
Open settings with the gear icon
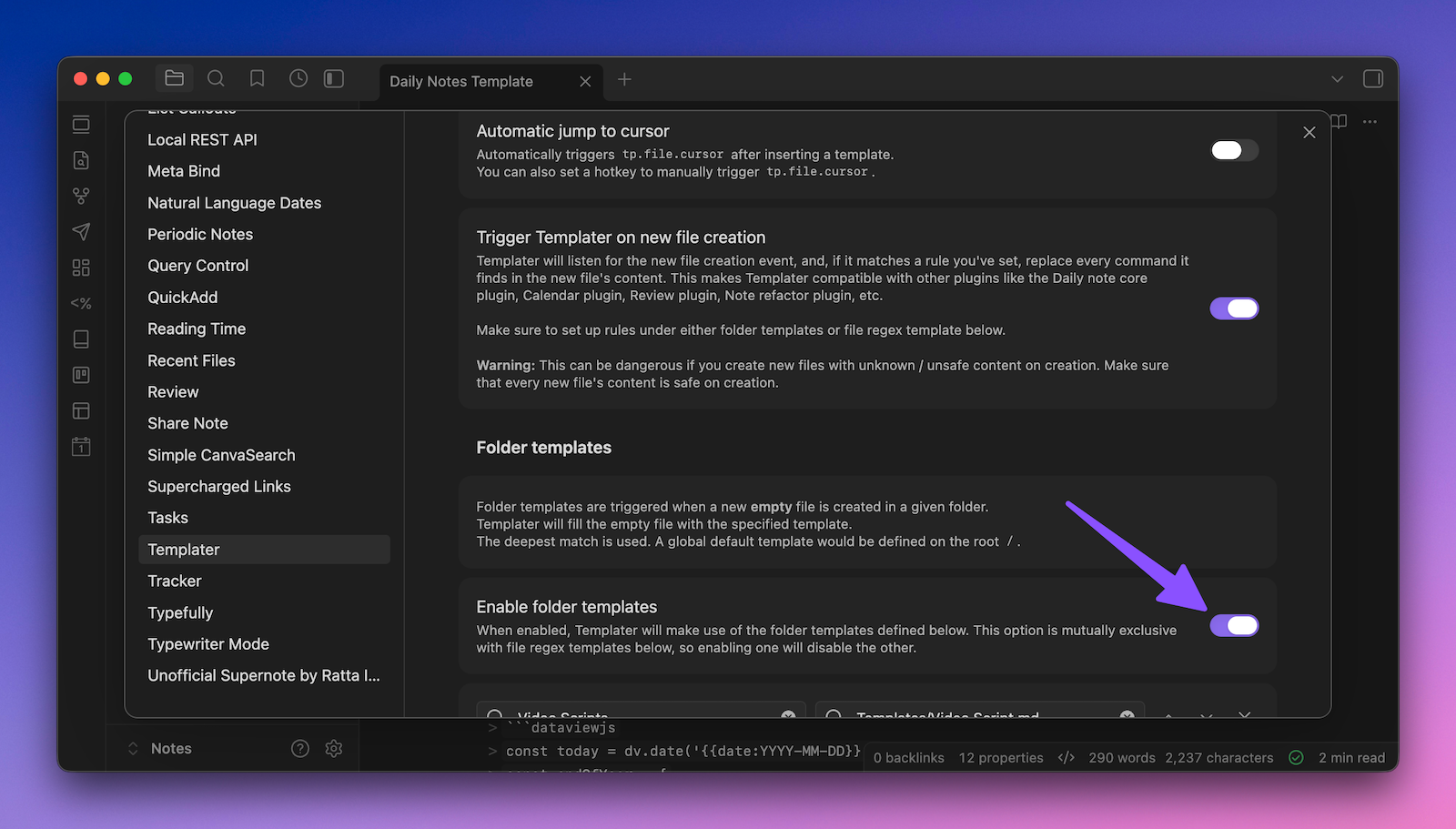click(334, 748)
